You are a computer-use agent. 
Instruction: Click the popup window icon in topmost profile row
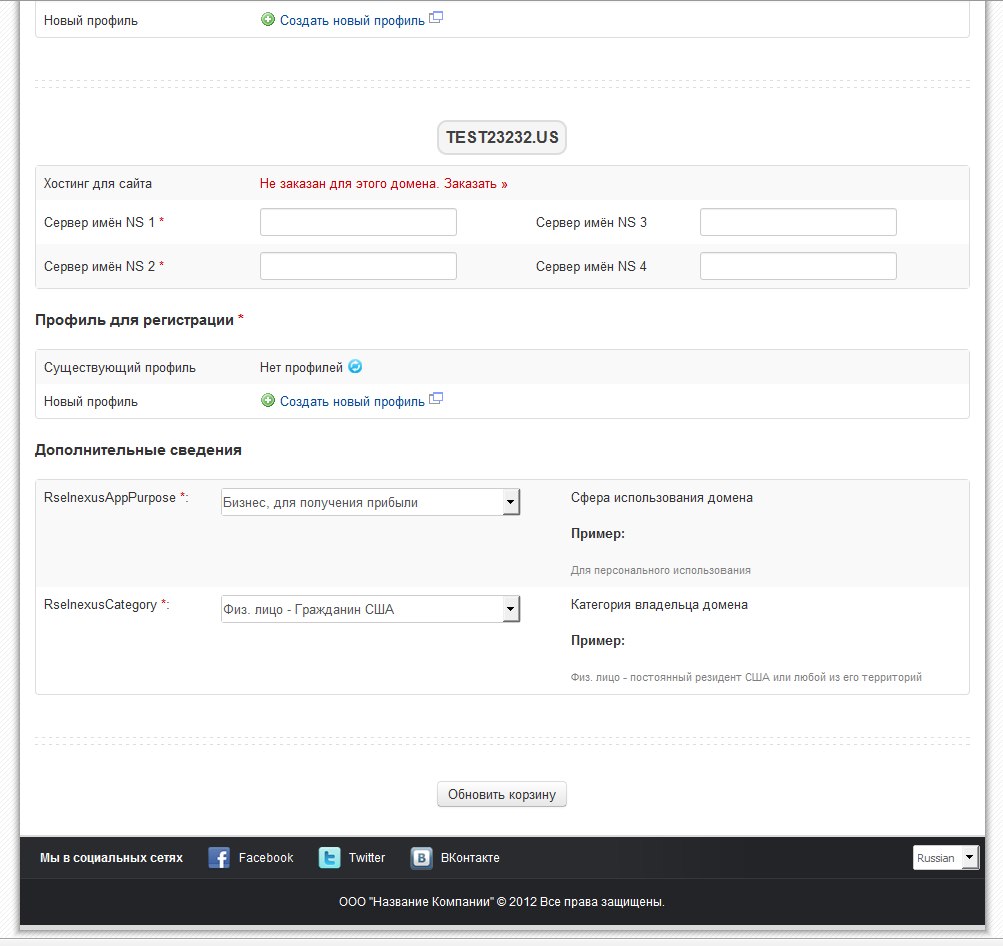click(436, 17)
